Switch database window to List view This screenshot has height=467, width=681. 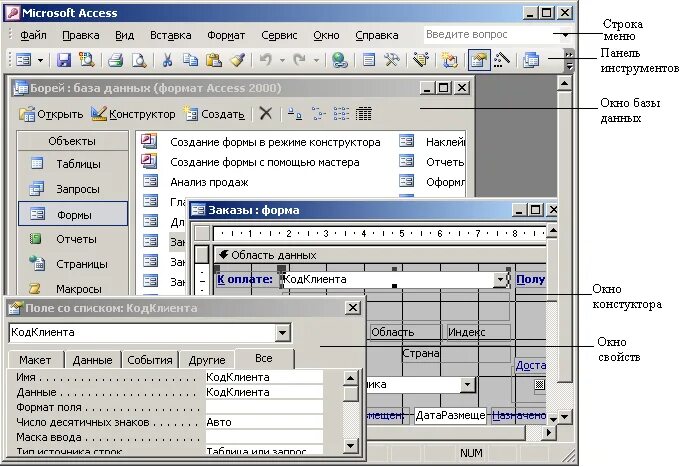(x=341, y=114)
